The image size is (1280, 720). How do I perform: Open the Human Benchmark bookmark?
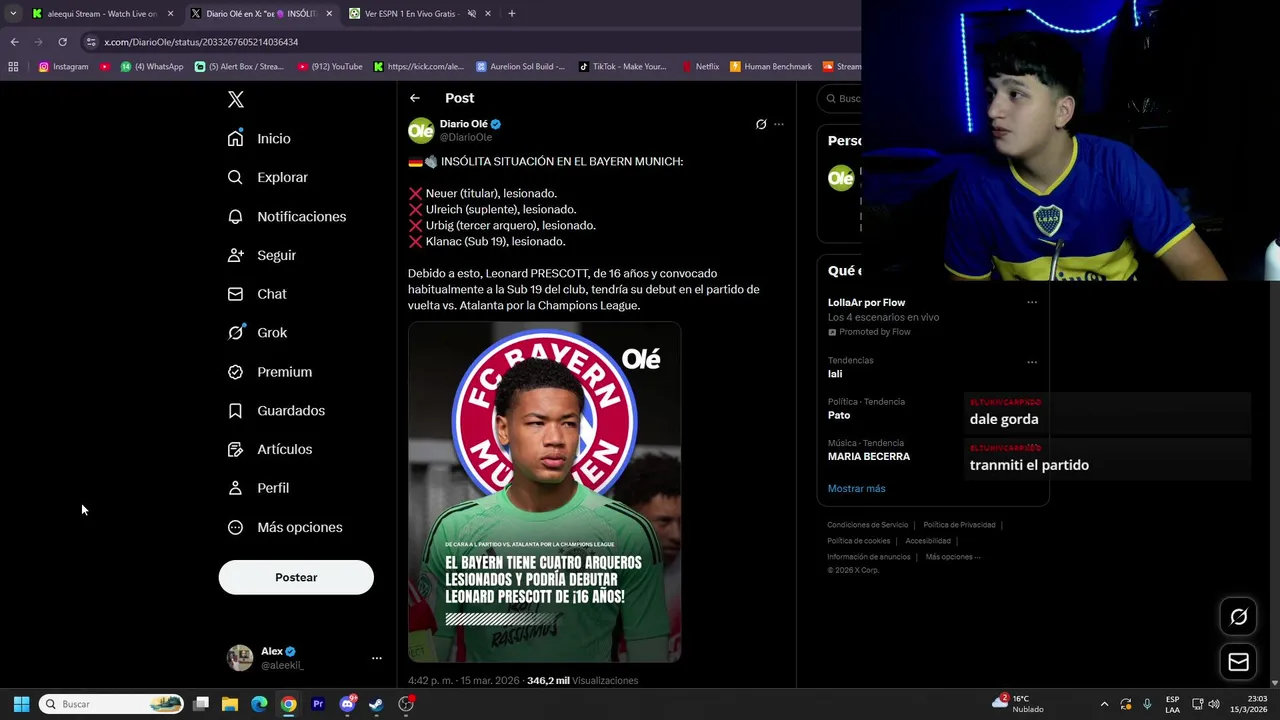[x=770, y=67]
